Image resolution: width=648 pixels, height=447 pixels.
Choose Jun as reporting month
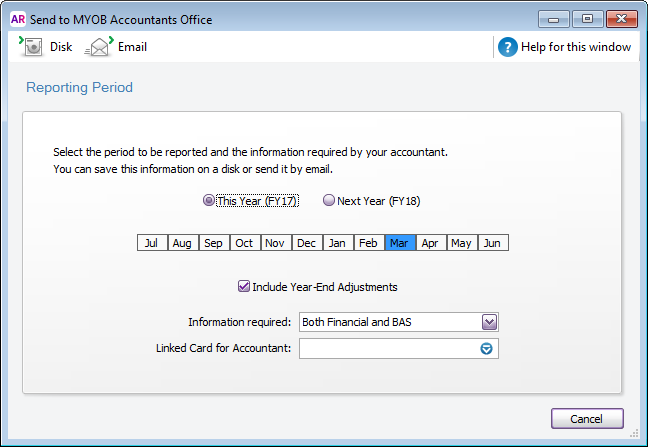tap(492, 243)
